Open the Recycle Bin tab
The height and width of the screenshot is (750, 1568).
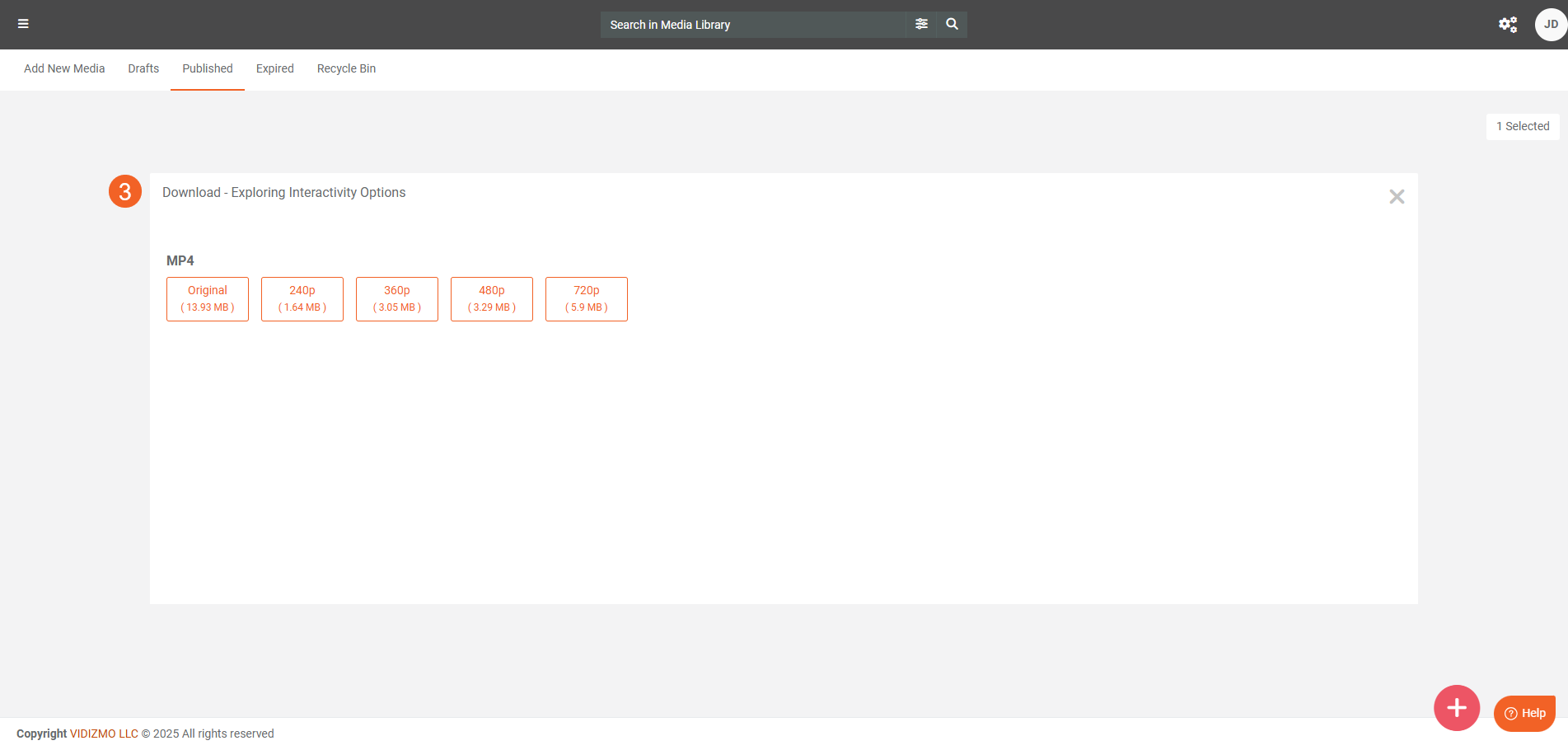click(346, 68)
